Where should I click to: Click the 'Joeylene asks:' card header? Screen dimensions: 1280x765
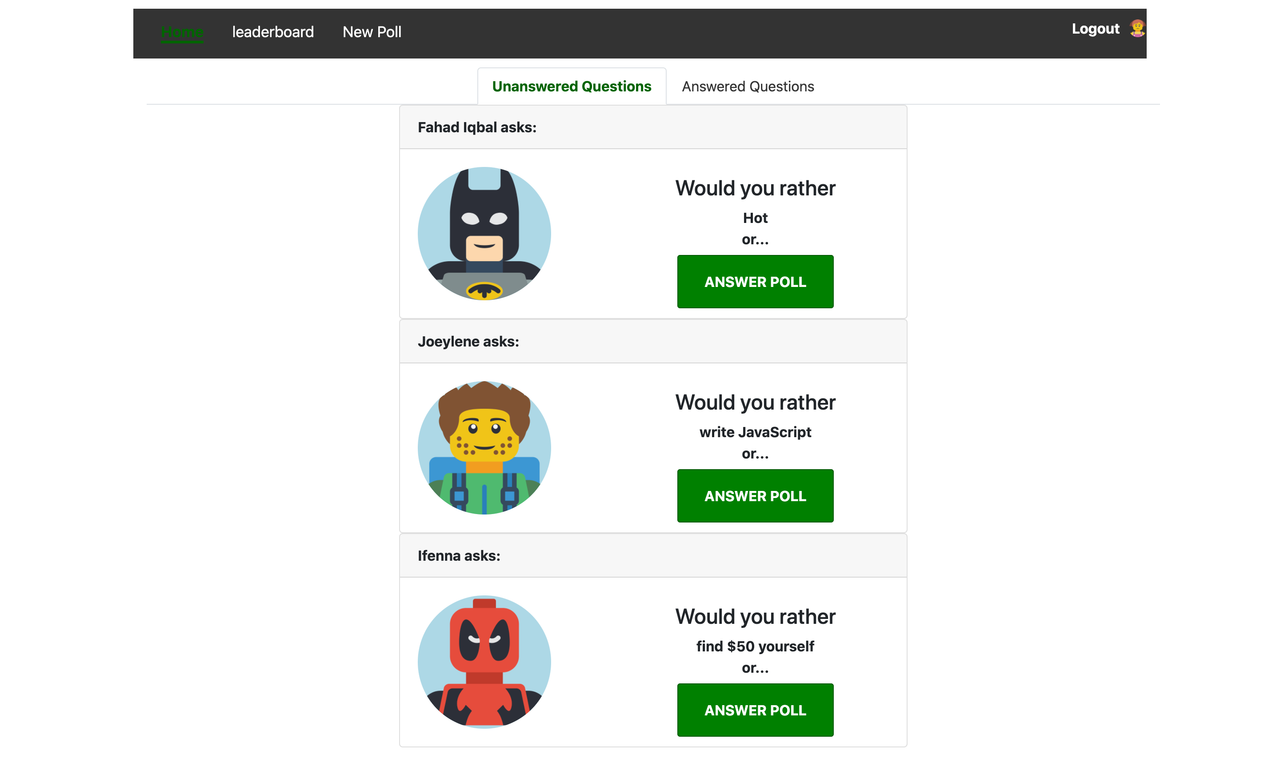click(x=653, y=341)
